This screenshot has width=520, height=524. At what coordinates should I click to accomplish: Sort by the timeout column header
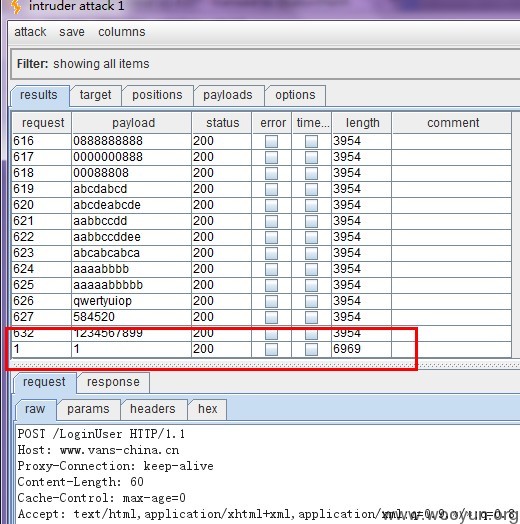pyautogui.click(x=312, y=123)
